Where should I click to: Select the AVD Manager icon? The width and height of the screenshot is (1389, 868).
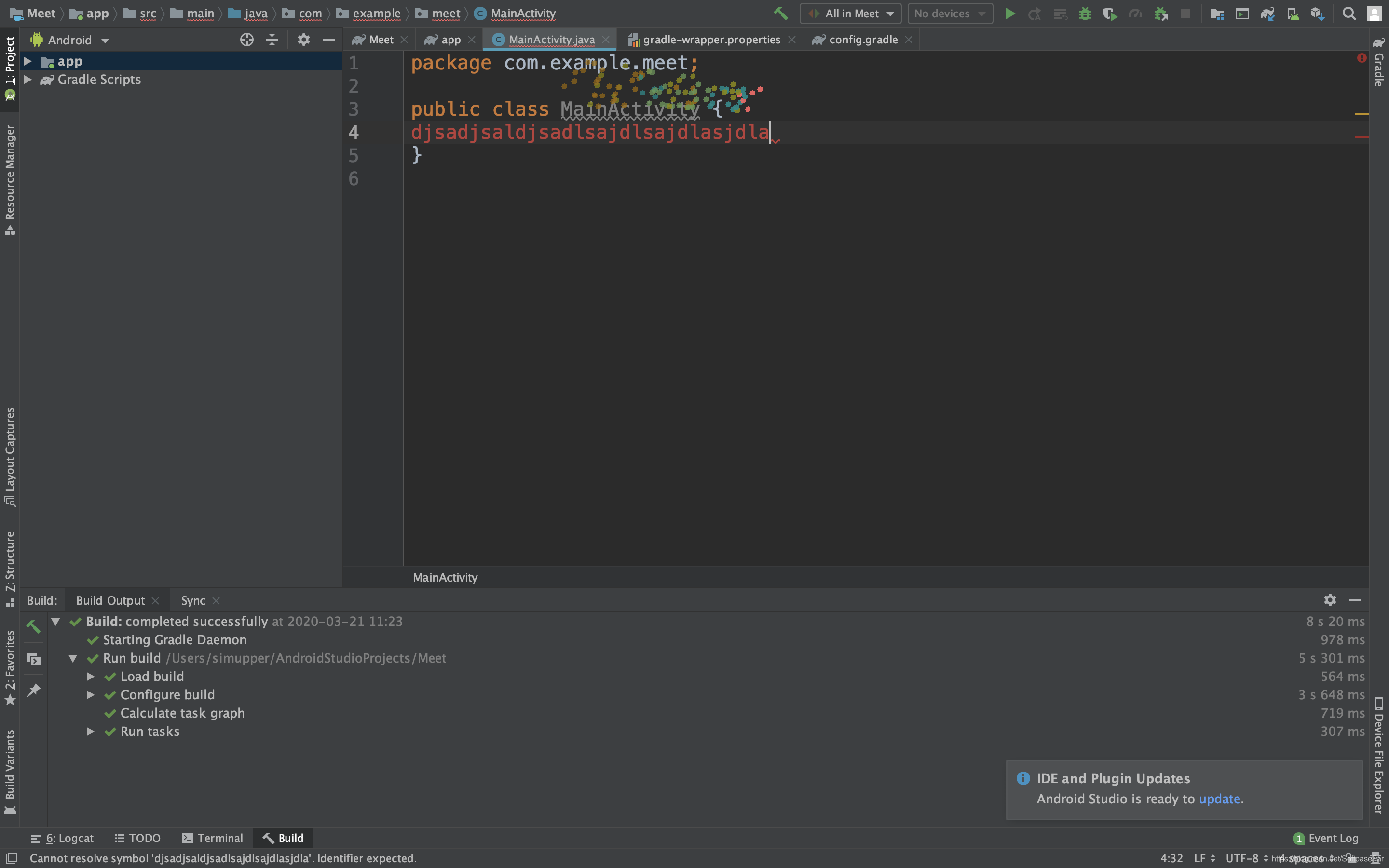1293,13
